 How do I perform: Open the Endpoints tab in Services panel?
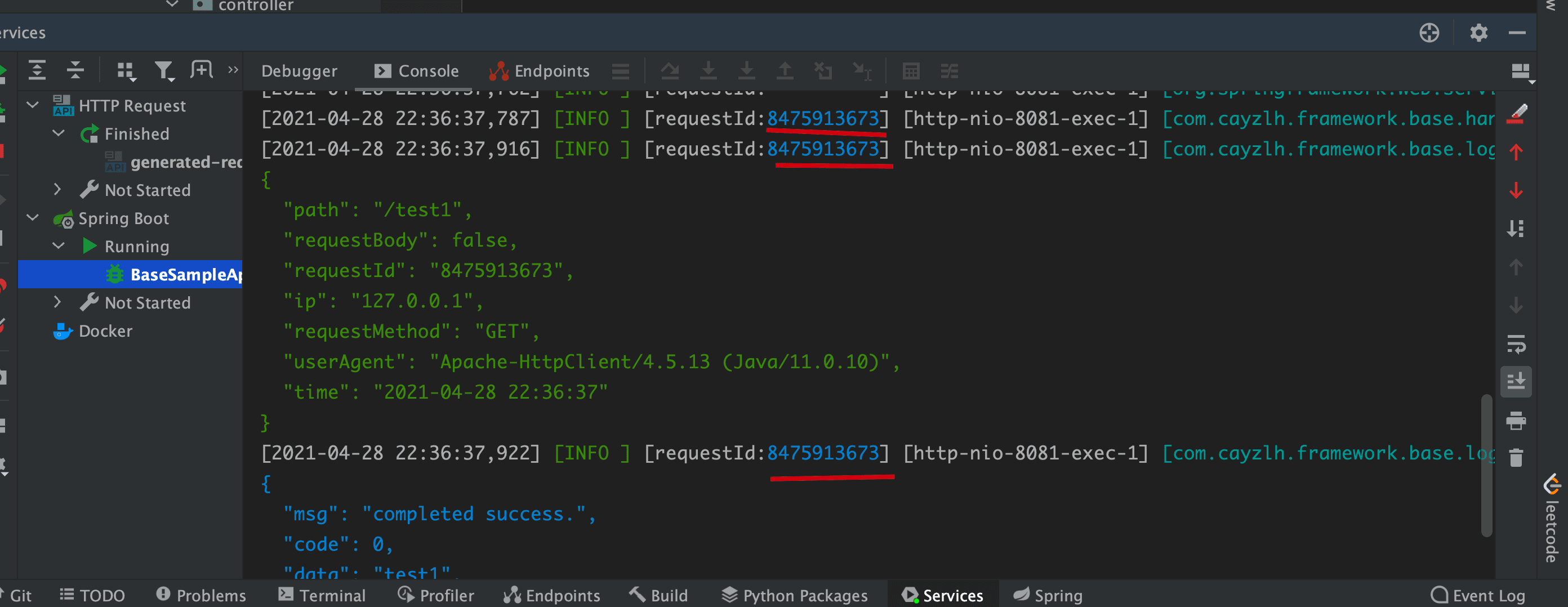(540, 72)
